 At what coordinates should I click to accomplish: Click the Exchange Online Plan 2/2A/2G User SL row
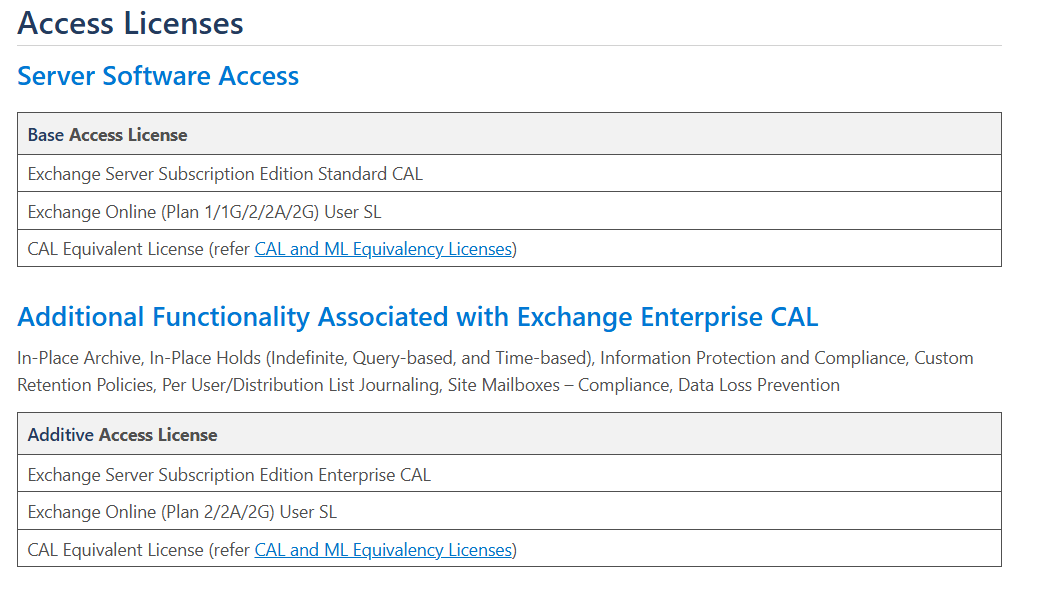tap(182, 512)
